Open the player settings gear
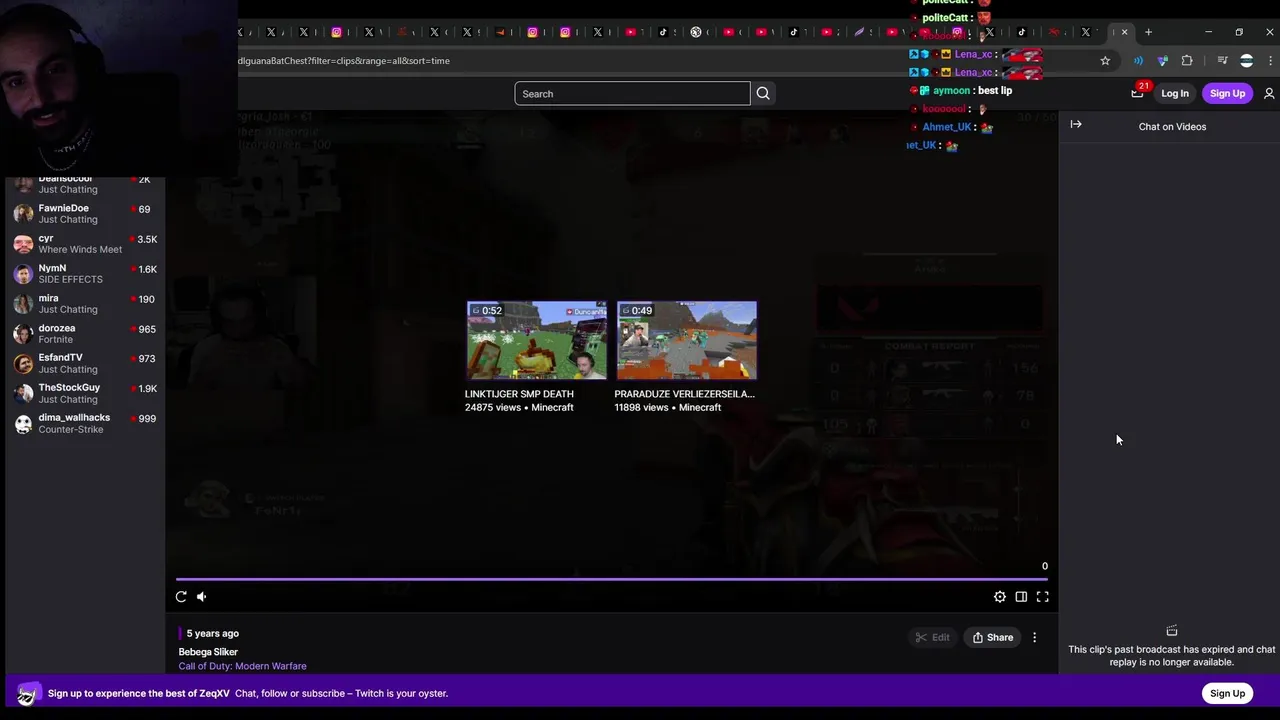This screenshot has width=1280, height=720. point(1000,597)
